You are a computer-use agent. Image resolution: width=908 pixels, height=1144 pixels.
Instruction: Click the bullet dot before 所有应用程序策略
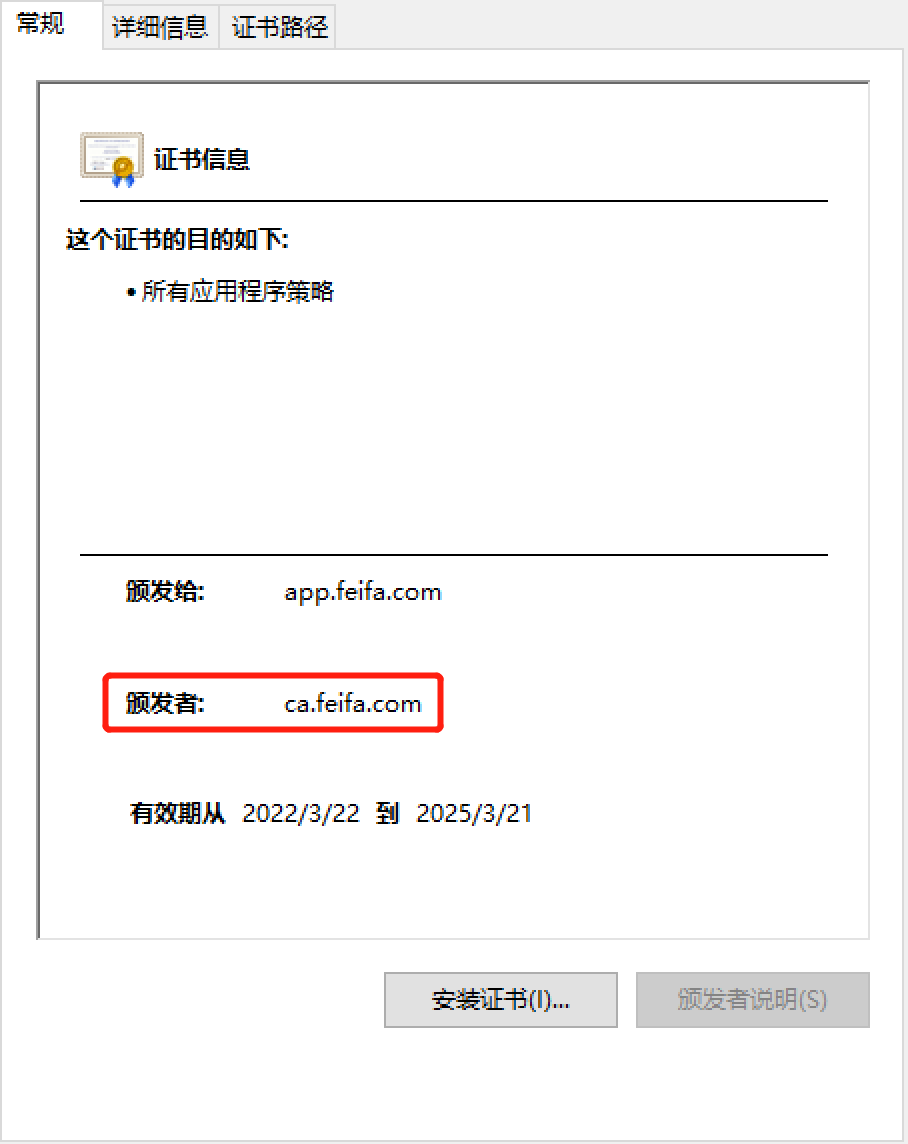click(131, 293)
